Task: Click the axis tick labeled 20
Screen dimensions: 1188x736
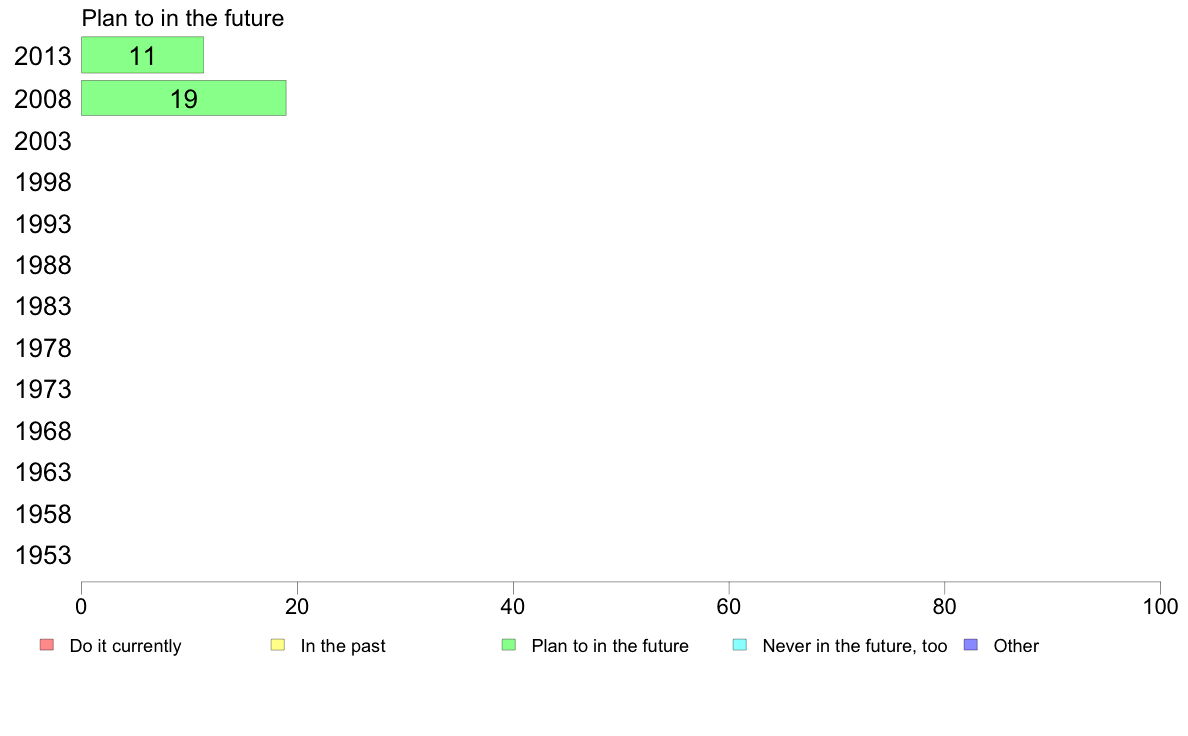Action: (297, 606)
